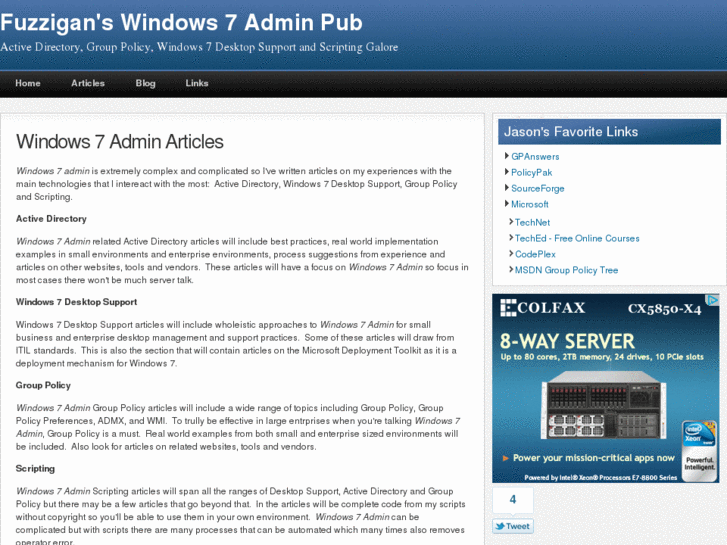The height and width of the screenshot is (545, 727).
Task: Open TechEd - Free Online Courses link
Action: point(577,238)
